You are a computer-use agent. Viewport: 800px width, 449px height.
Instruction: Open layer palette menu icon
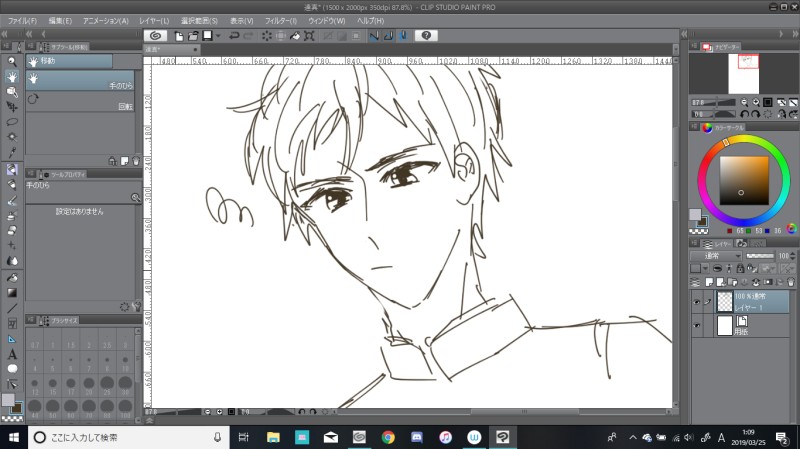click(694, 243)
